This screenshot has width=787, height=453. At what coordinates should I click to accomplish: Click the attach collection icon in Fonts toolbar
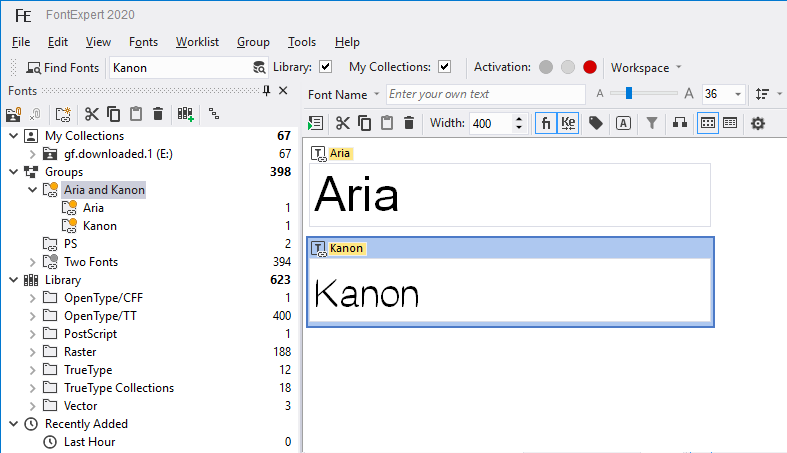tap(14, 114)
